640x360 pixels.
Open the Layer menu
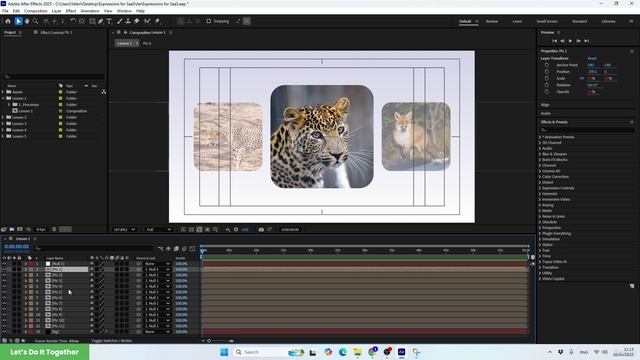(x=57, y=11)
